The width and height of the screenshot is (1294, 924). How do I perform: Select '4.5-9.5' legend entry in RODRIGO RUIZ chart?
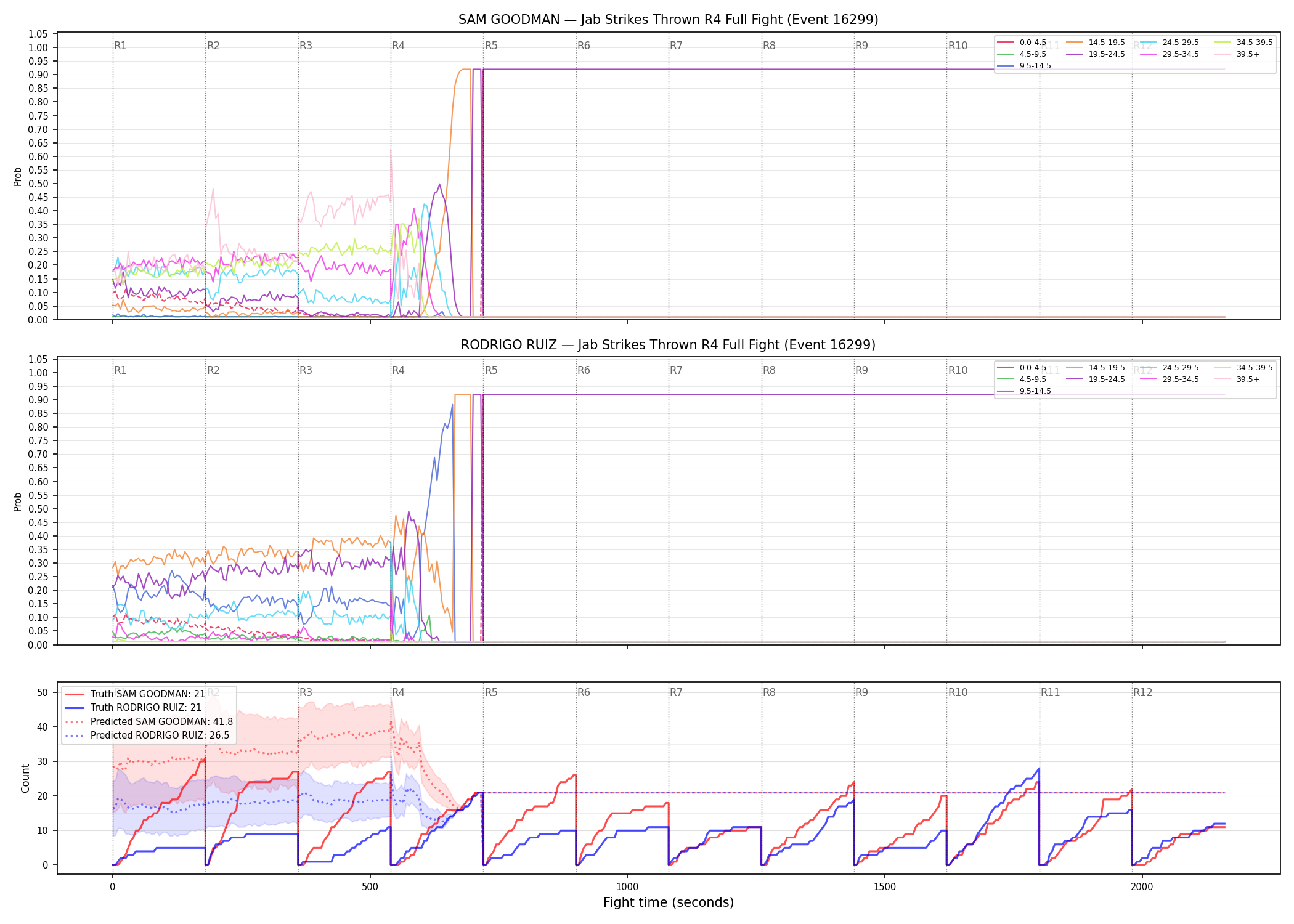click(x=1022, y=379)
